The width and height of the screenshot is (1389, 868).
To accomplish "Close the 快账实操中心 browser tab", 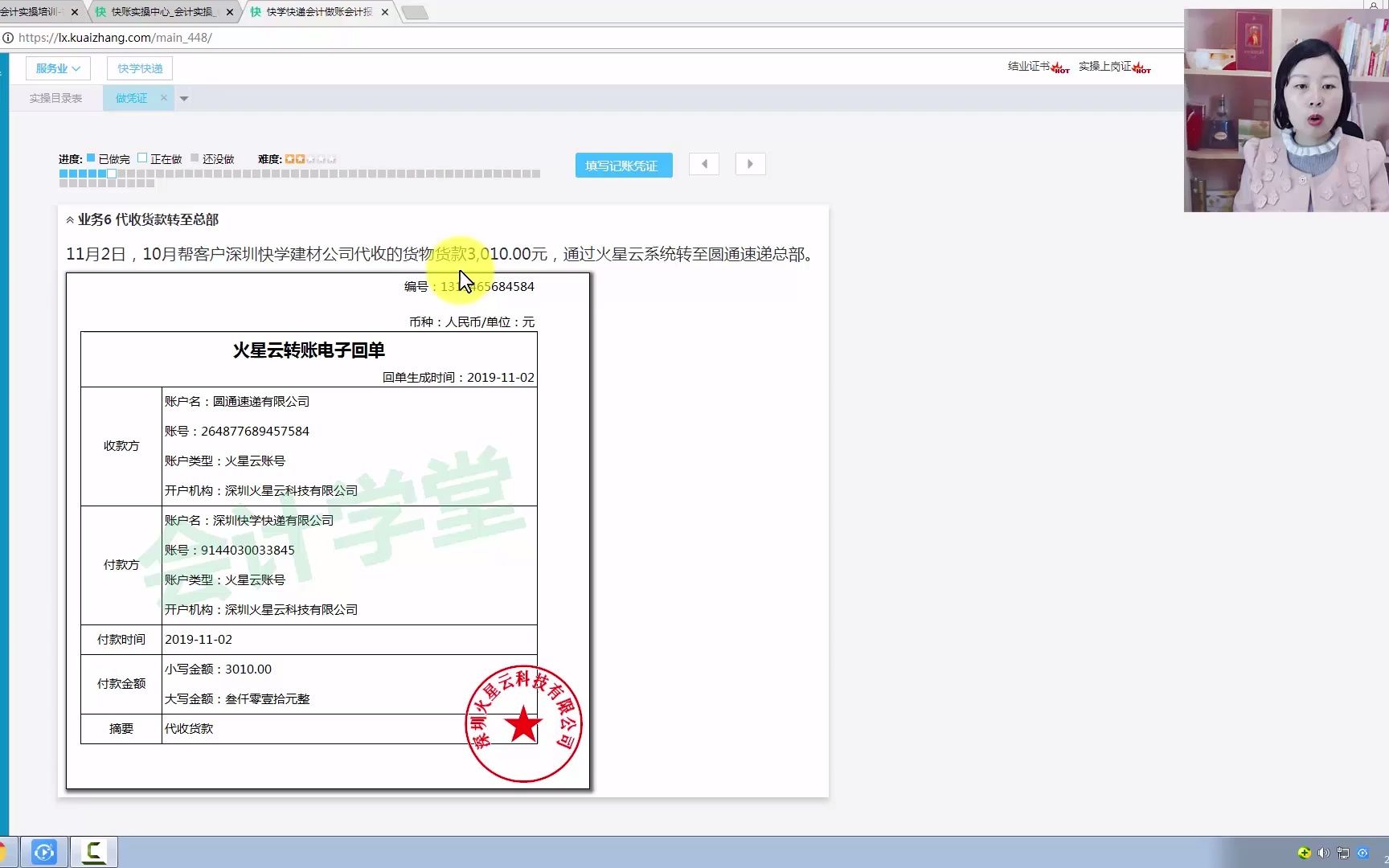I will pos(230,12).
